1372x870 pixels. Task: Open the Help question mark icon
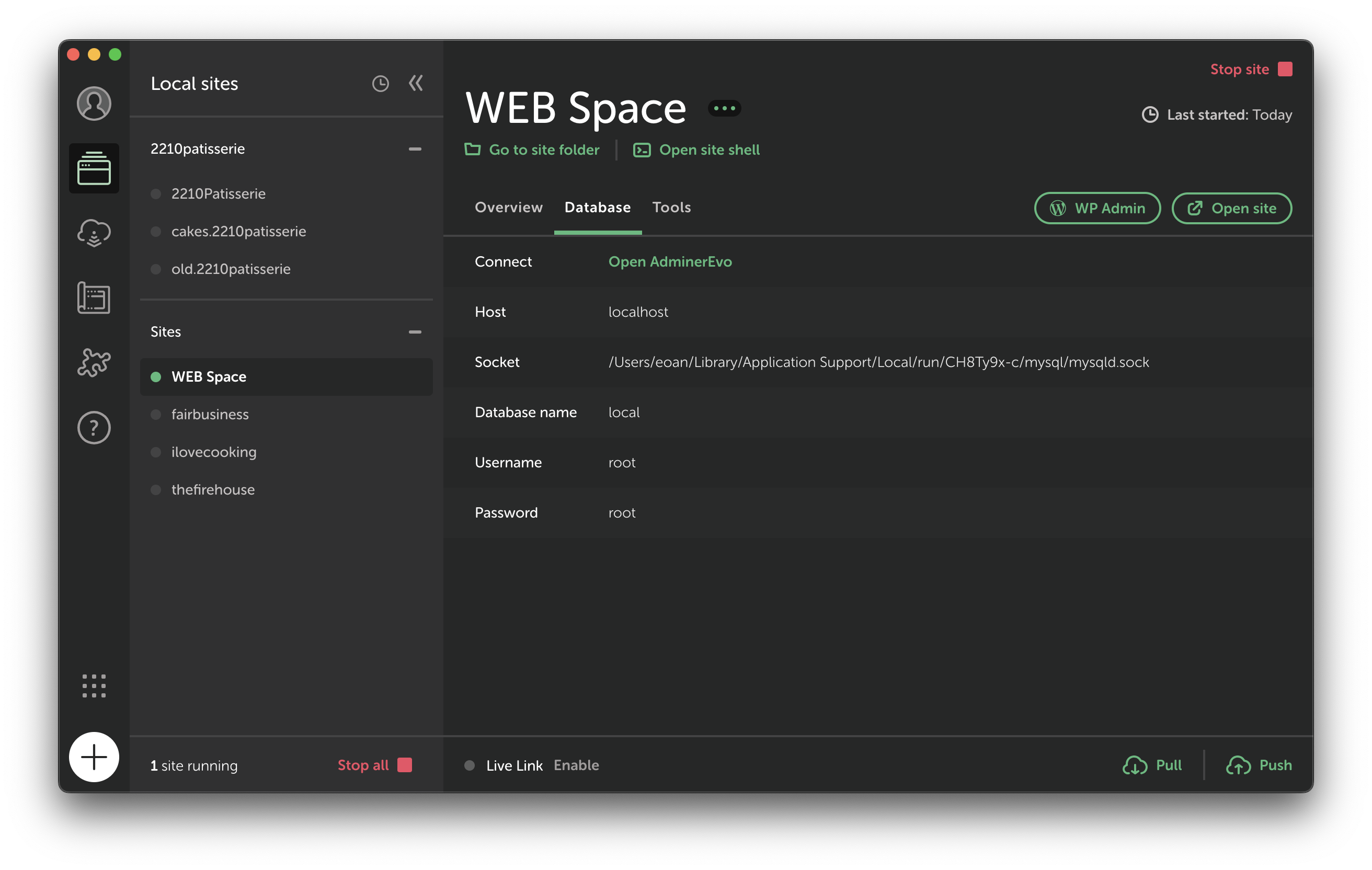click(94, 427)
